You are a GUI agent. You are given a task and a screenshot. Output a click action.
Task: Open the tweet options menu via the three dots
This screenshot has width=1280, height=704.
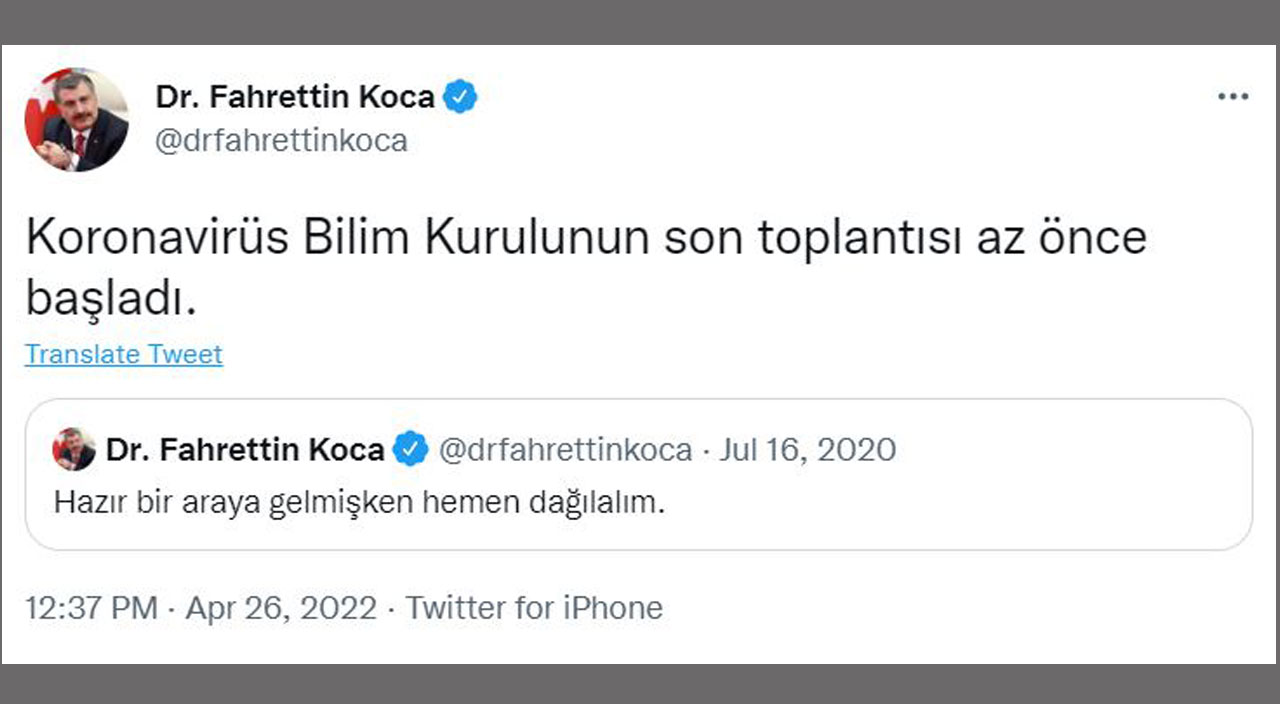(1232, 95)
